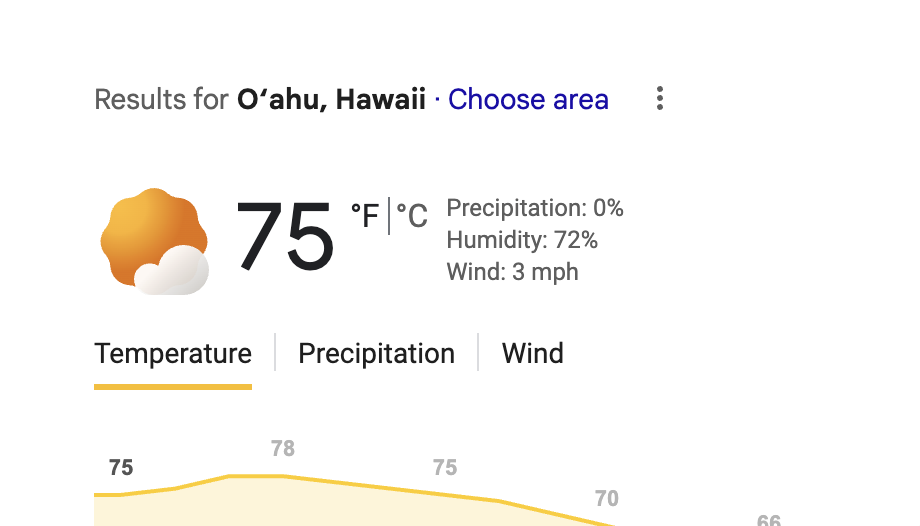Click the "Results for" text
This screenshot has width=920, height=526.
click(161, 100)
